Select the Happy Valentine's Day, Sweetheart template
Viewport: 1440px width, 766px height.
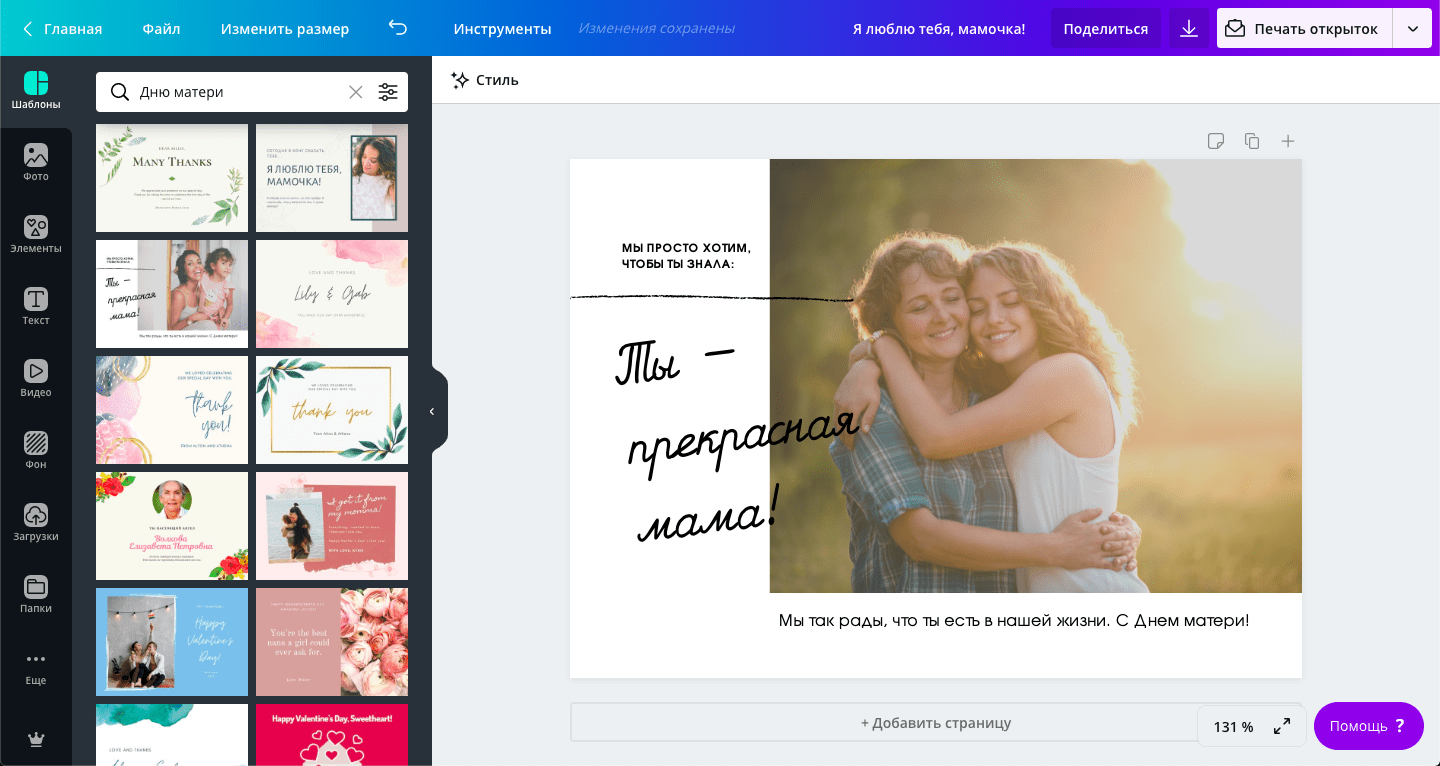coord(332,735)
